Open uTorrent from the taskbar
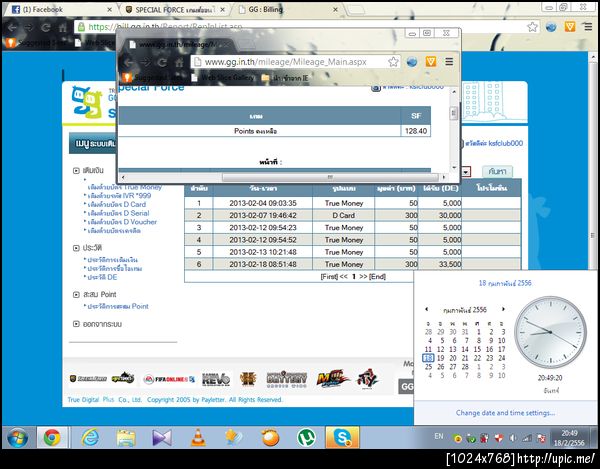 tap(307, 437)
